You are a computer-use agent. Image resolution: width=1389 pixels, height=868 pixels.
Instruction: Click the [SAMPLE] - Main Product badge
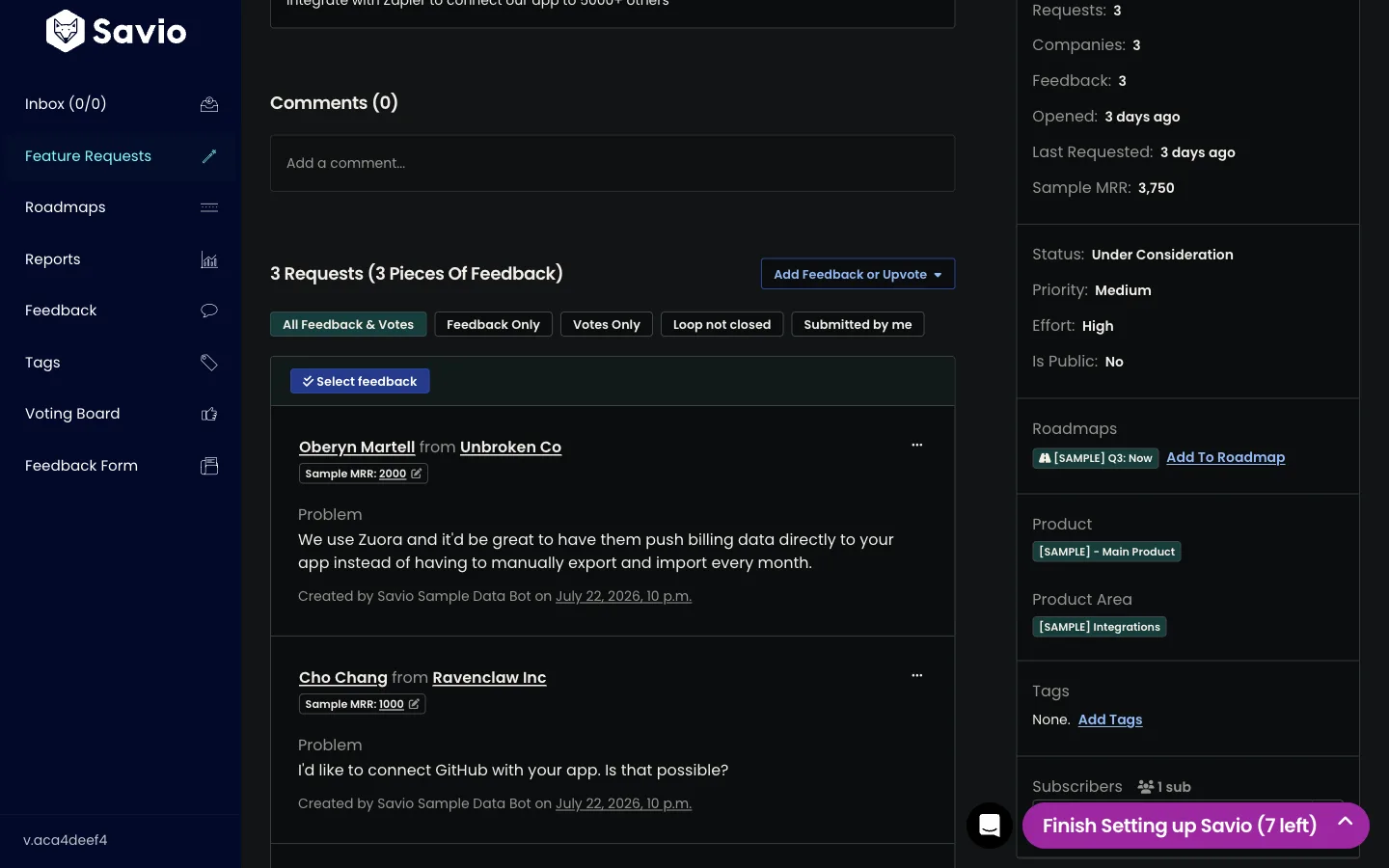pos(1106,552)
